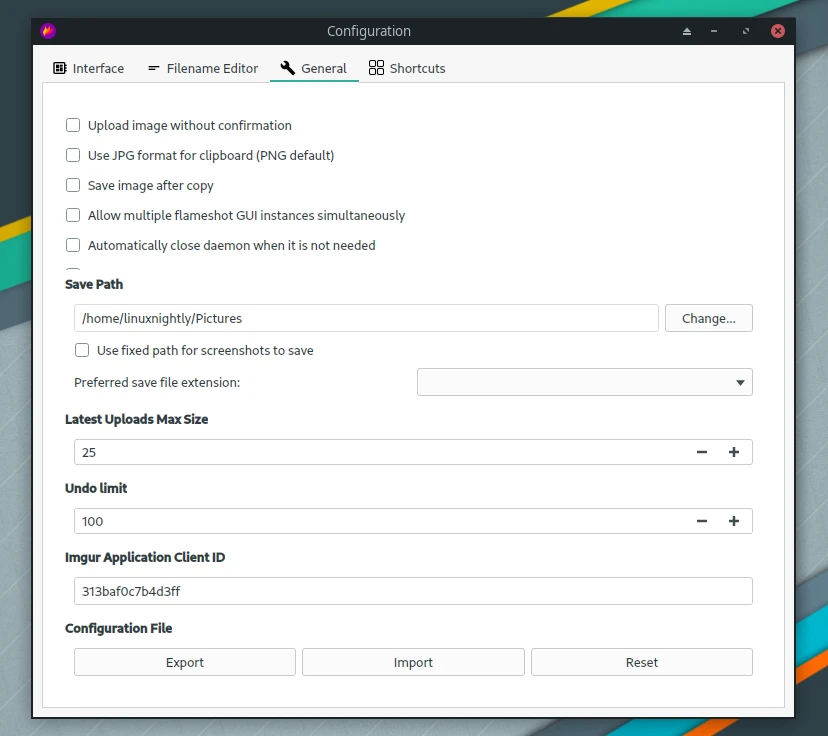Click the keep-above triangle icon in title bar
Viewport: 828px width, 736px height.
[x=686, y=31]
